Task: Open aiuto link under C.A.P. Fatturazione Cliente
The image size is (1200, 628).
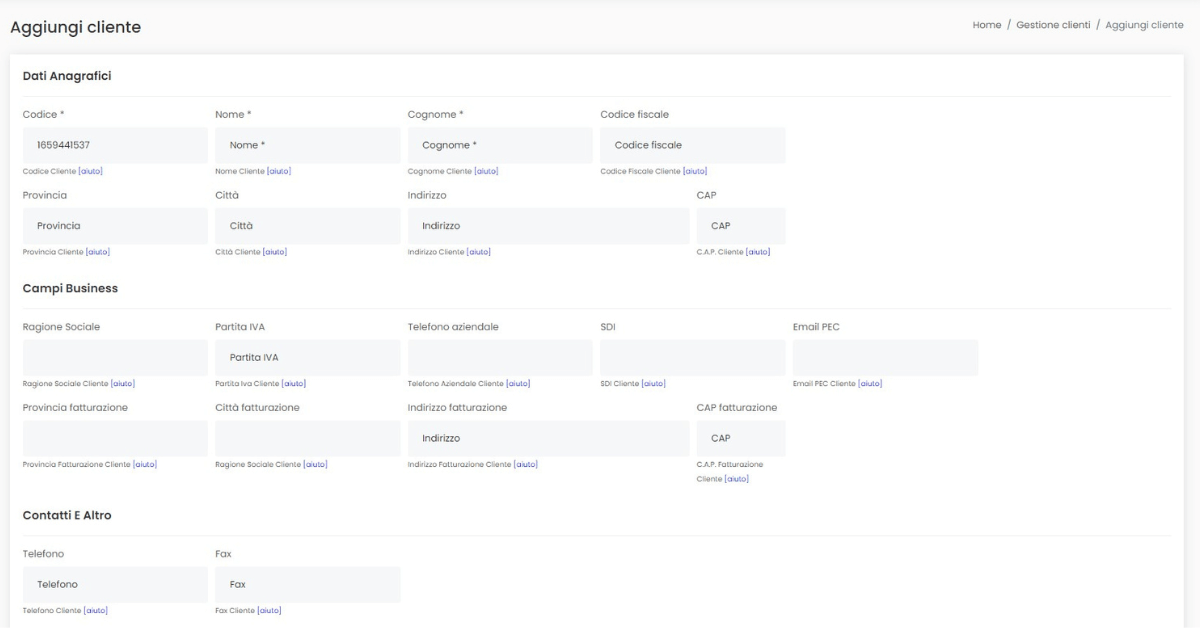Action: click(x=737, y=479)
